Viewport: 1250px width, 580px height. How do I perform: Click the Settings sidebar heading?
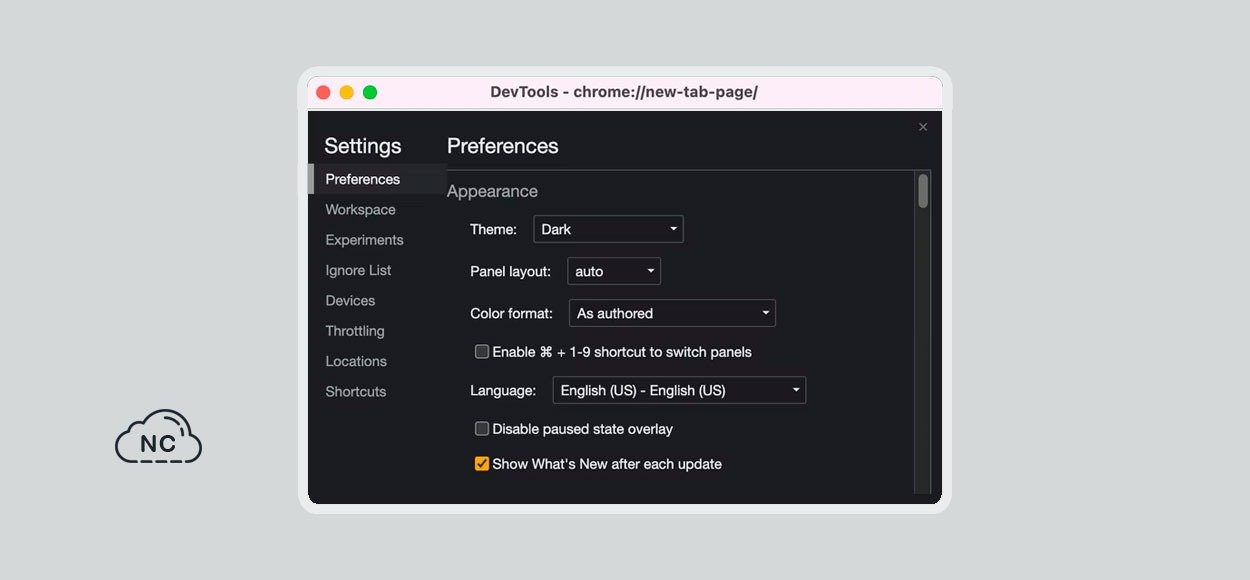(x=363, y=146)
